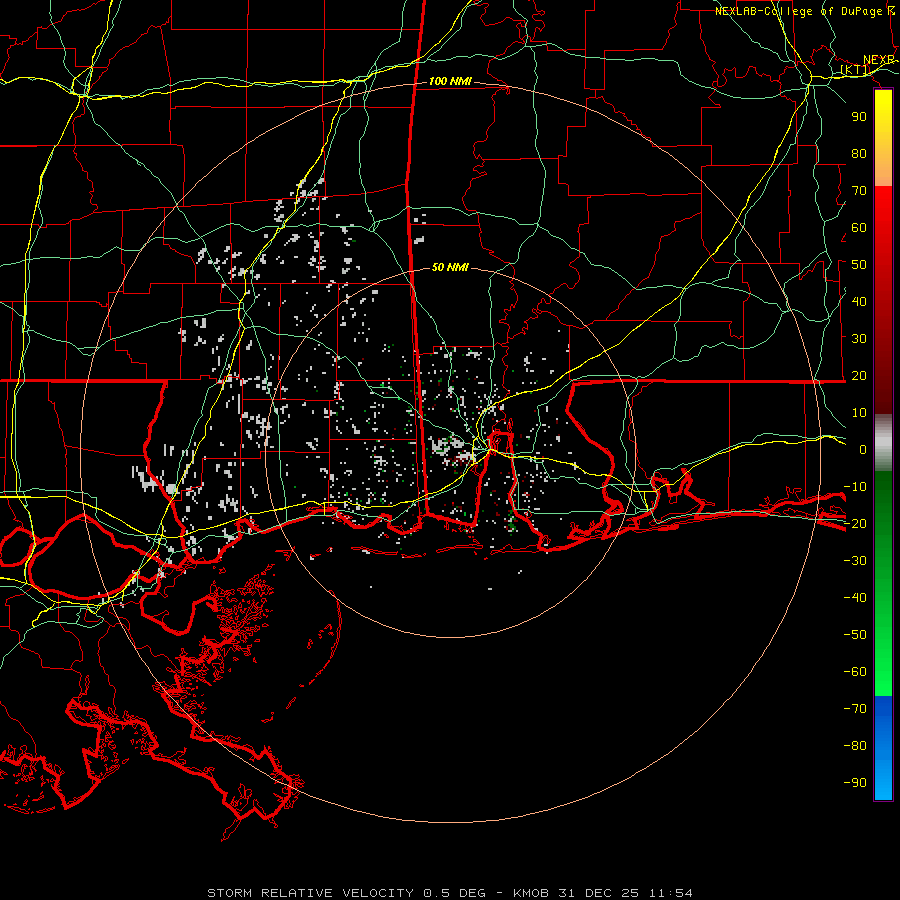Select the 20 value on velocity scale
Screen dimensions: 900x900
pyautogui.click(x=859, y=376)
